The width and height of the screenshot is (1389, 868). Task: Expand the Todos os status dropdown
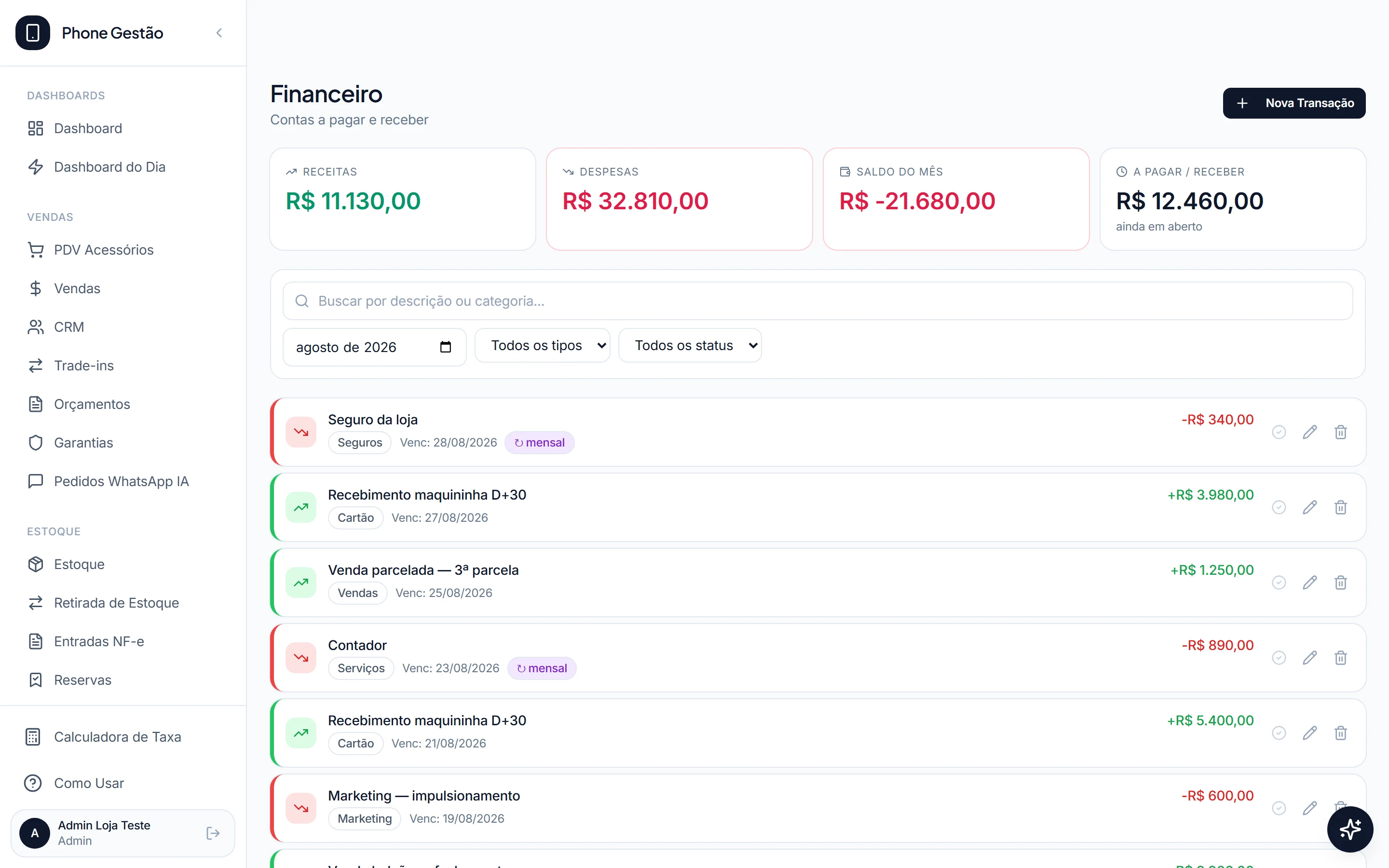[690, 346]
